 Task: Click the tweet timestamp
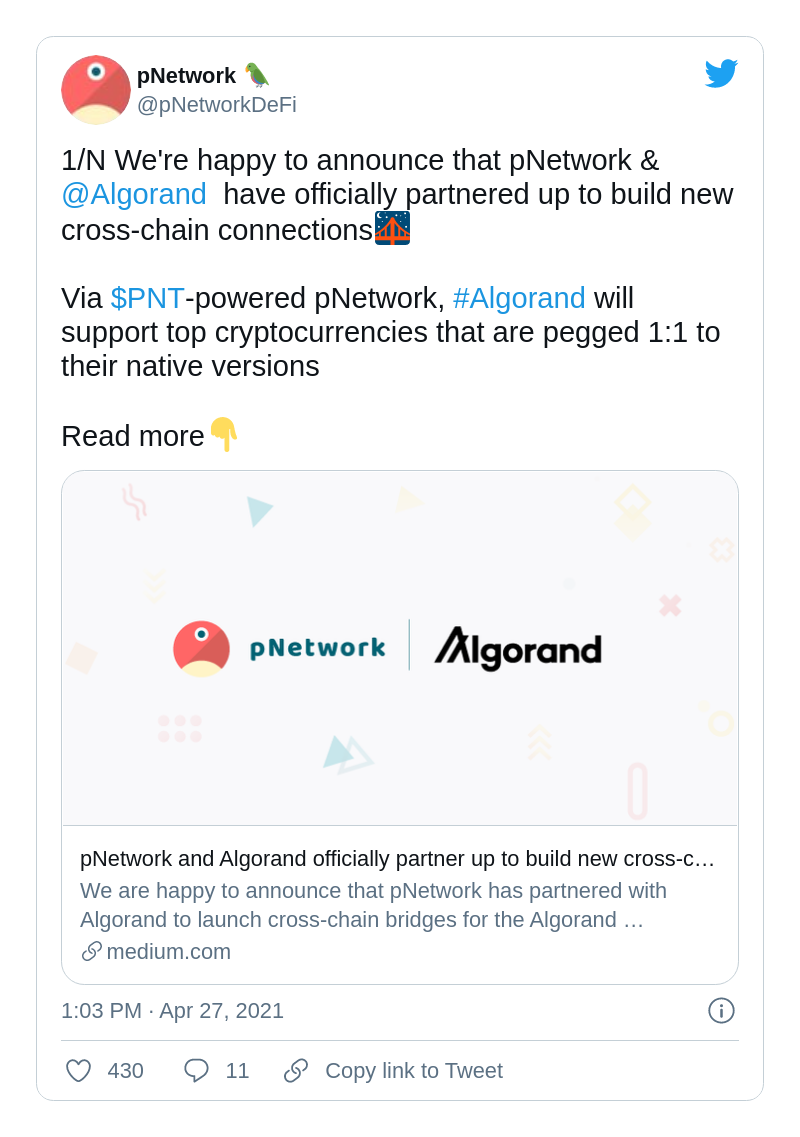(x=168, y=1011)
